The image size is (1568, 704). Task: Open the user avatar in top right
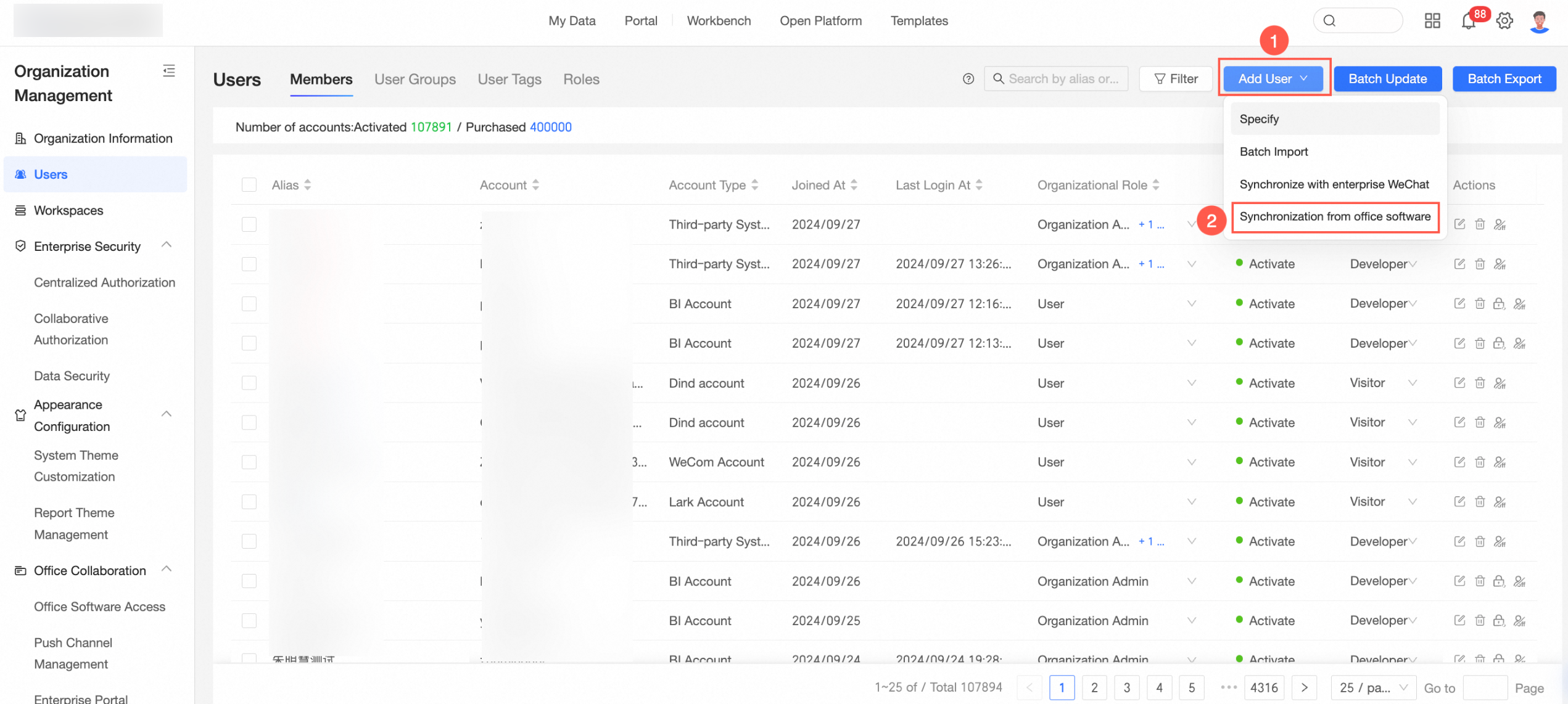click(1540, 21)
